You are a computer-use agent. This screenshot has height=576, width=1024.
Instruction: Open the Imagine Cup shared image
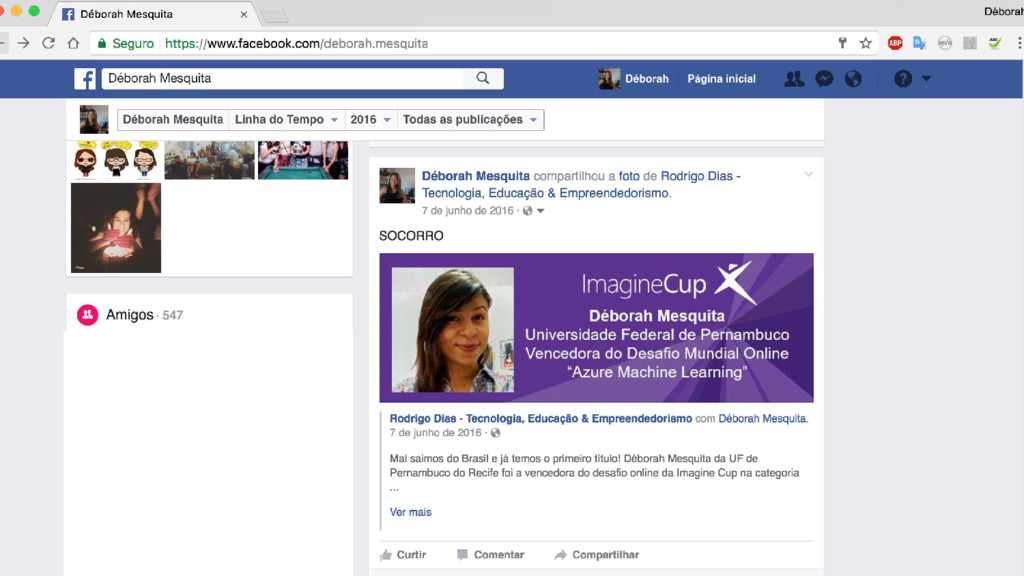coord(596,328)
